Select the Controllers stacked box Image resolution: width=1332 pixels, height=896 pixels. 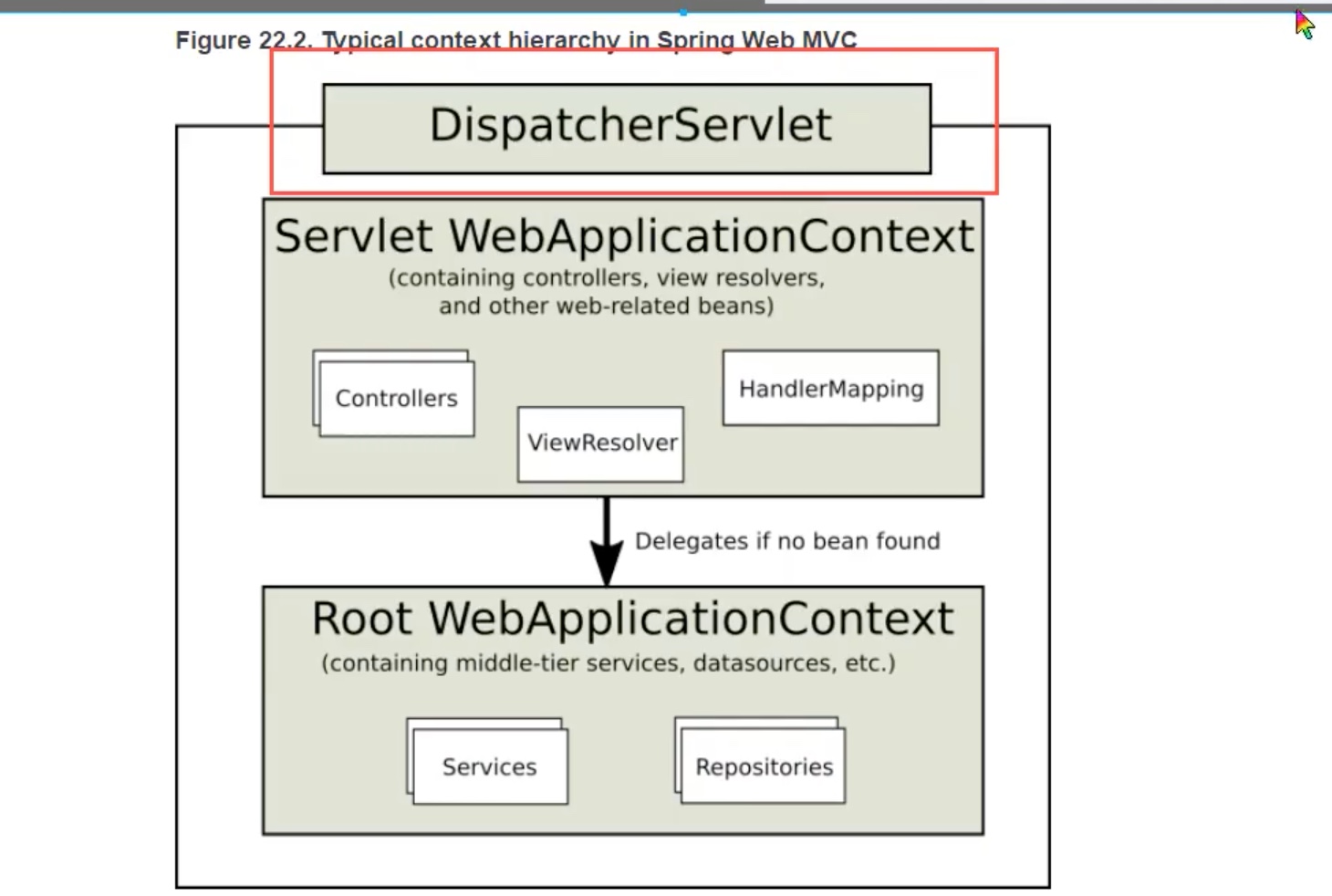point(396,399)
